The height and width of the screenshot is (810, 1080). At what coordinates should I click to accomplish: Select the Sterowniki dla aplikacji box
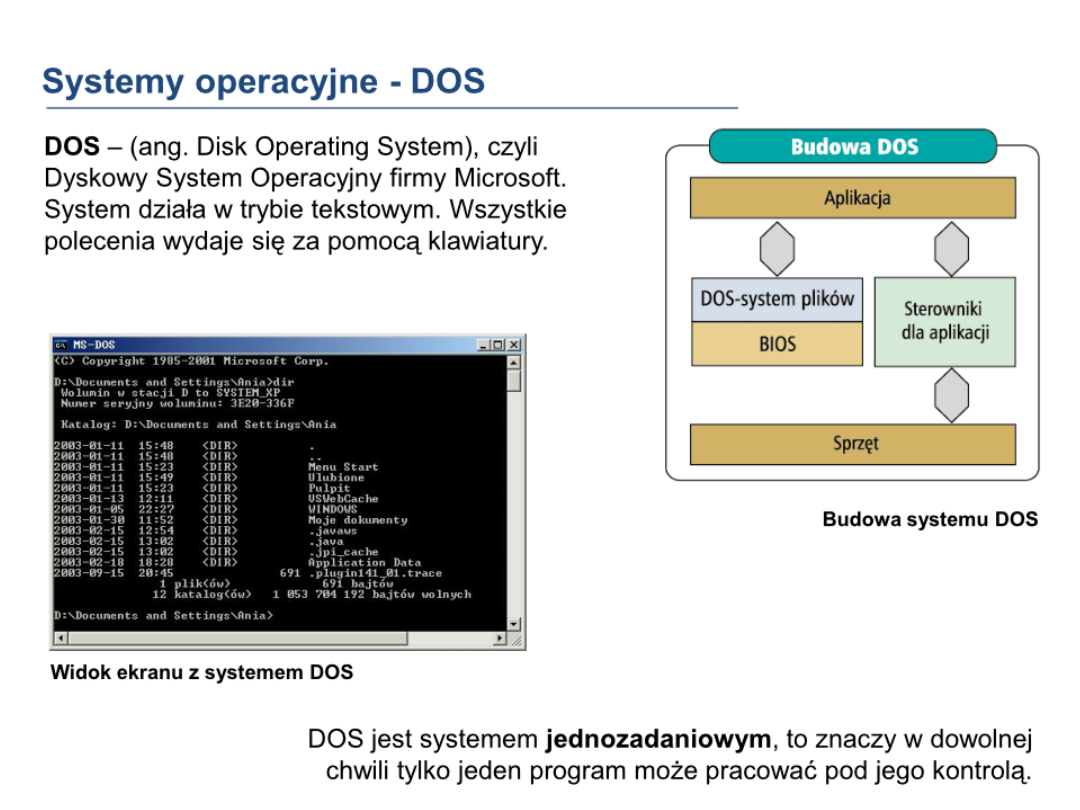[x=944, y=321]
